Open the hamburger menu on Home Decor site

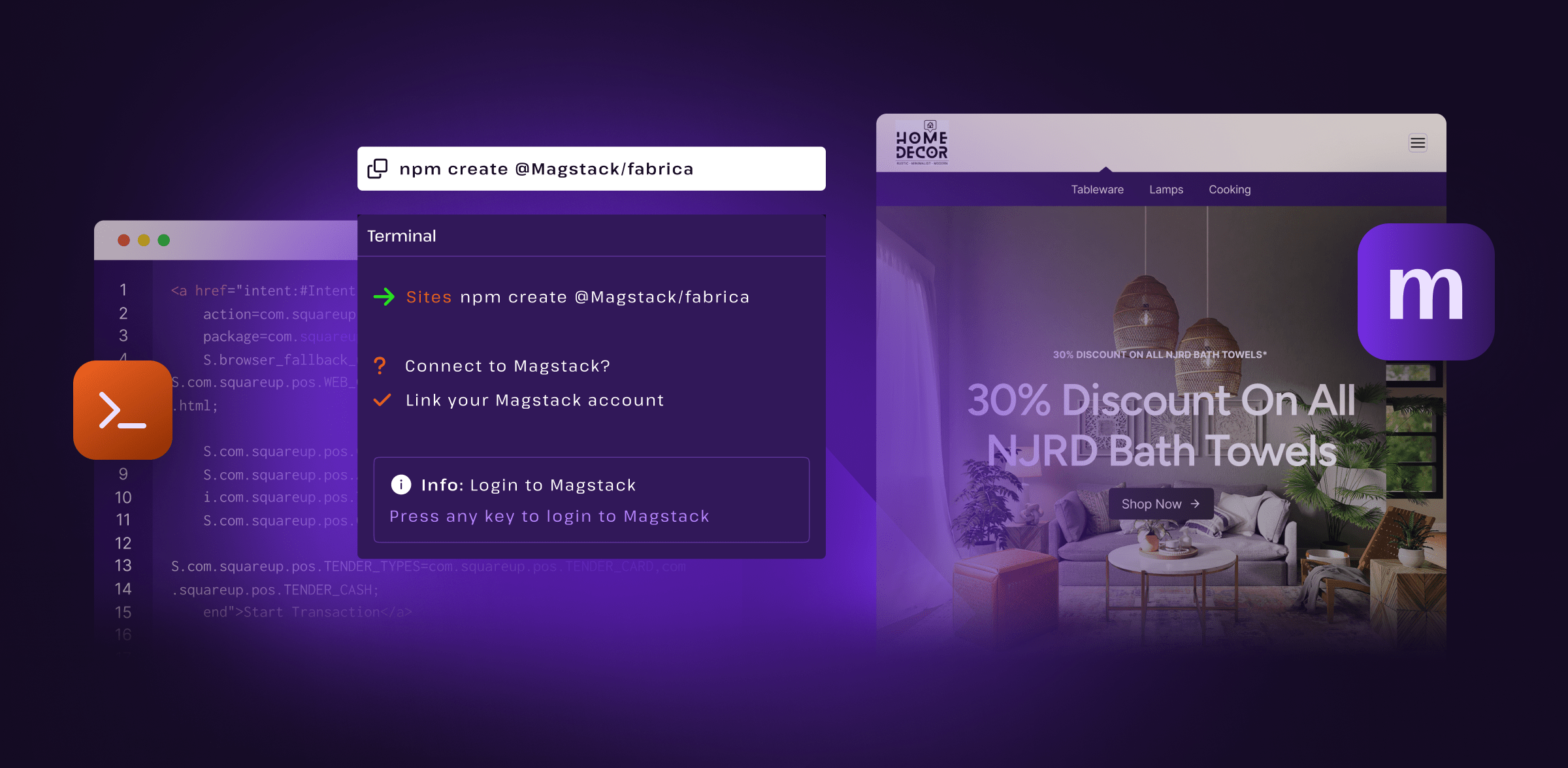tap(1417, 143)
